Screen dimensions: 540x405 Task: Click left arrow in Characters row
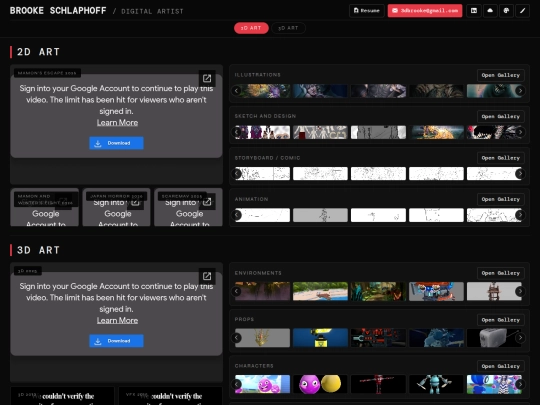click(236, 384)
